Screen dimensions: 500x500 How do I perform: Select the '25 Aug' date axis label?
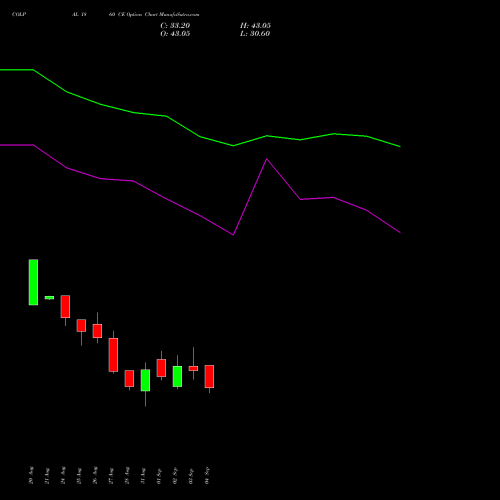click(79, 476)
